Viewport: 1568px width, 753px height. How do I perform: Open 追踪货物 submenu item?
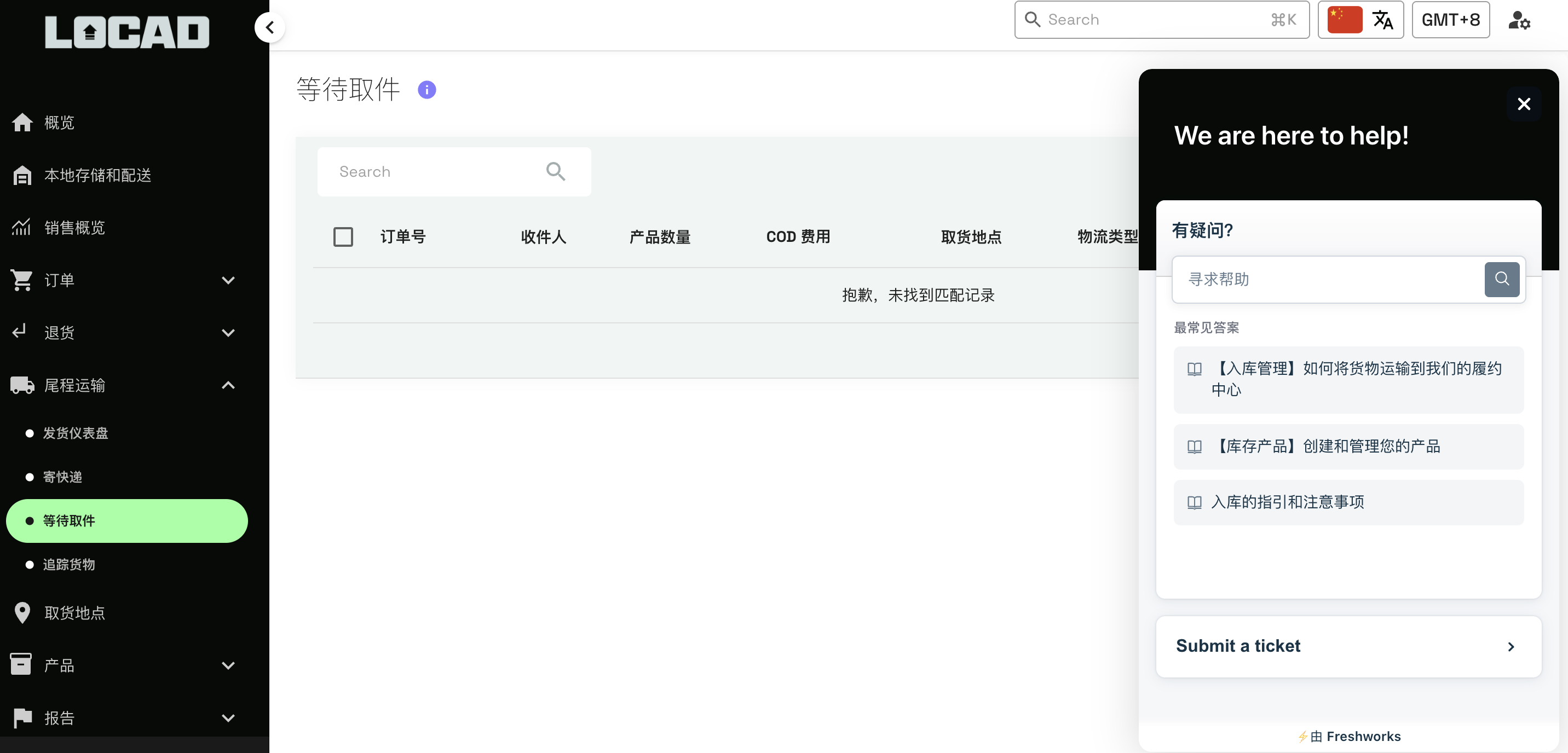point(69,564)
